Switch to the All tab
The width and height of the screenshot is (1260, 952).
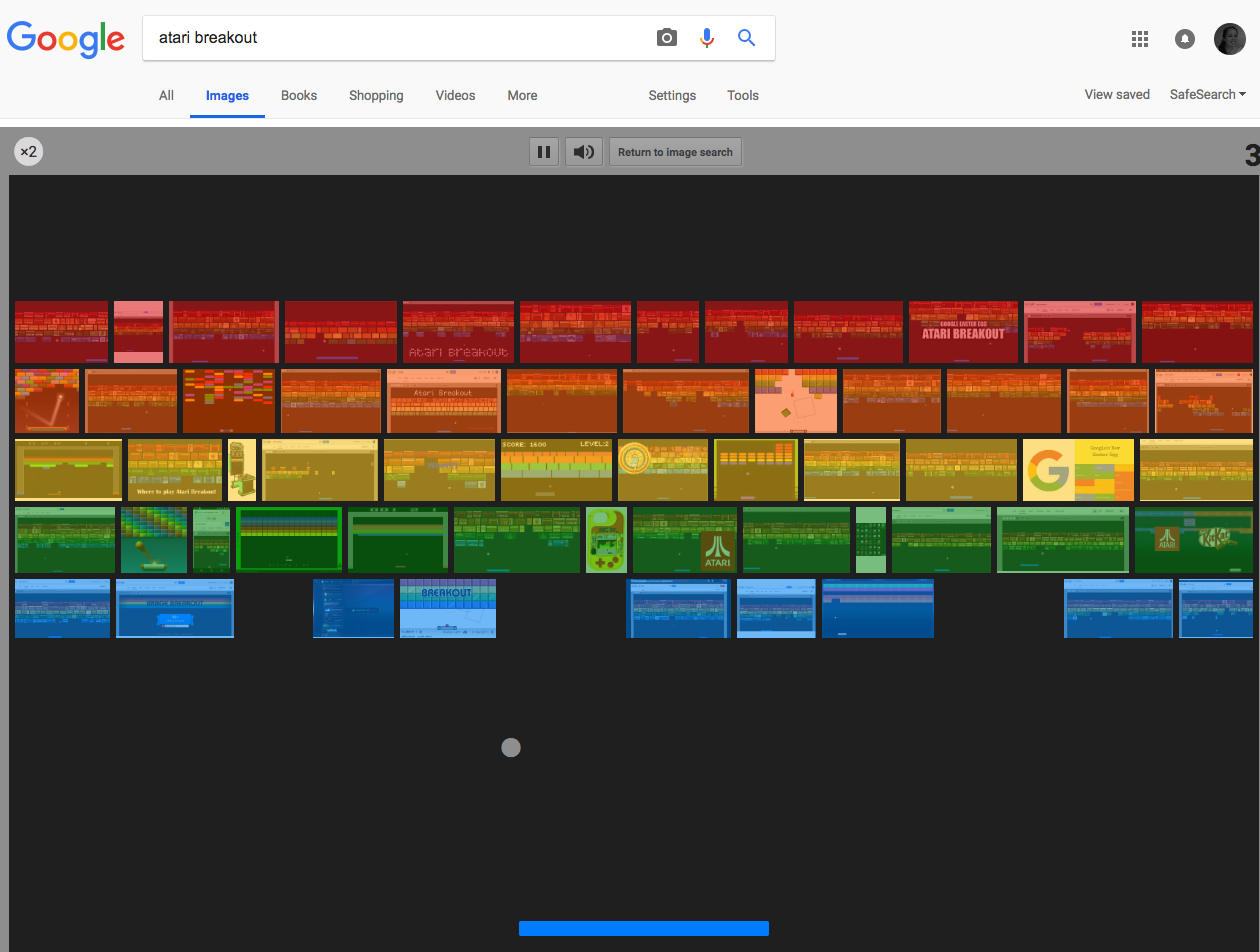(x=166, y=95)
